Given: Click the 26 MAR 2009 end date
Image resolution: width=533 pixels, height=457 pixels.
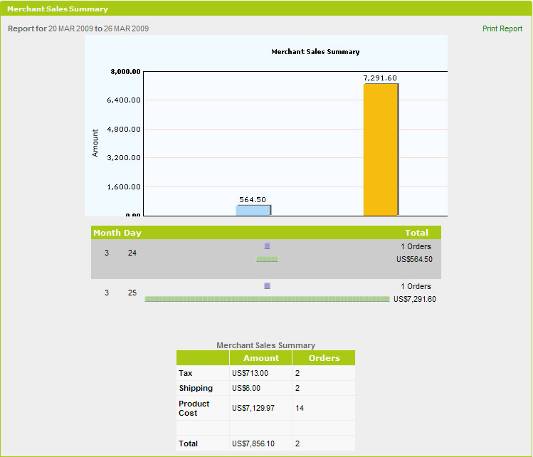Looking at the screenshot, I should point(126,29).
